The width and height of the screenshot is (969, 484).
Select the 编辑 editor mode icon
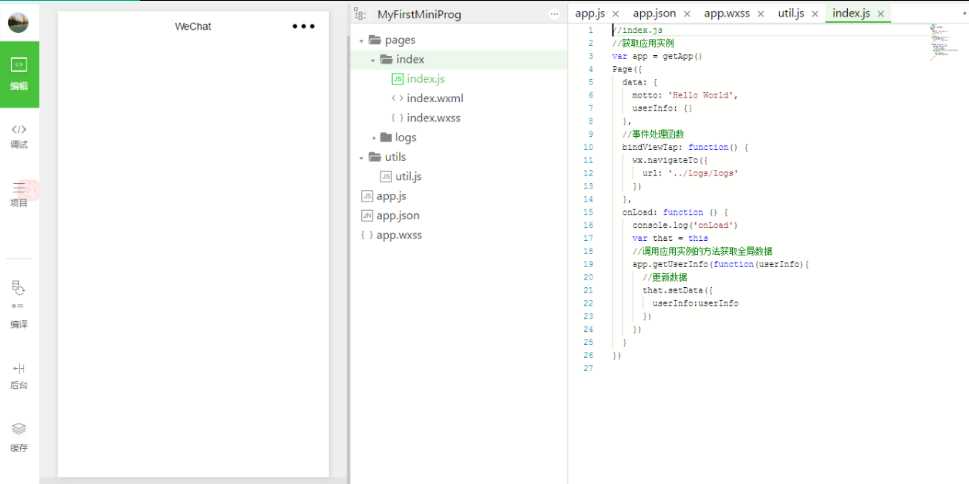19,64
